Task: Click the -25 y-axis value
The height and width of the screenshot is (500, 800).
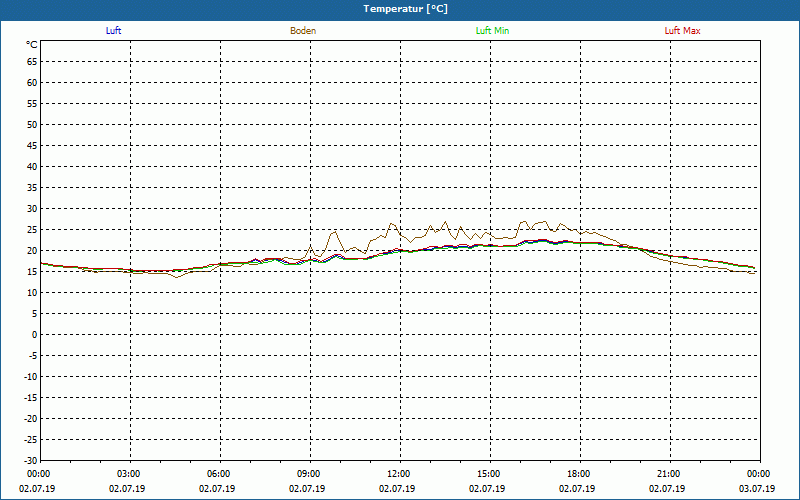Action: (31, 439)
